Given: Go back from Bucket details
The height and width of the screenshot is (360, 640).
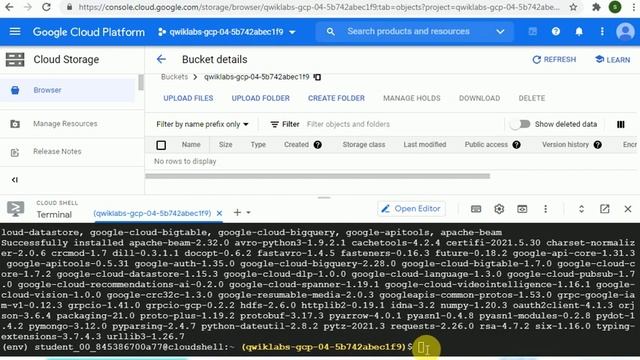Looking at the screenshot, I should pos(161,60).
